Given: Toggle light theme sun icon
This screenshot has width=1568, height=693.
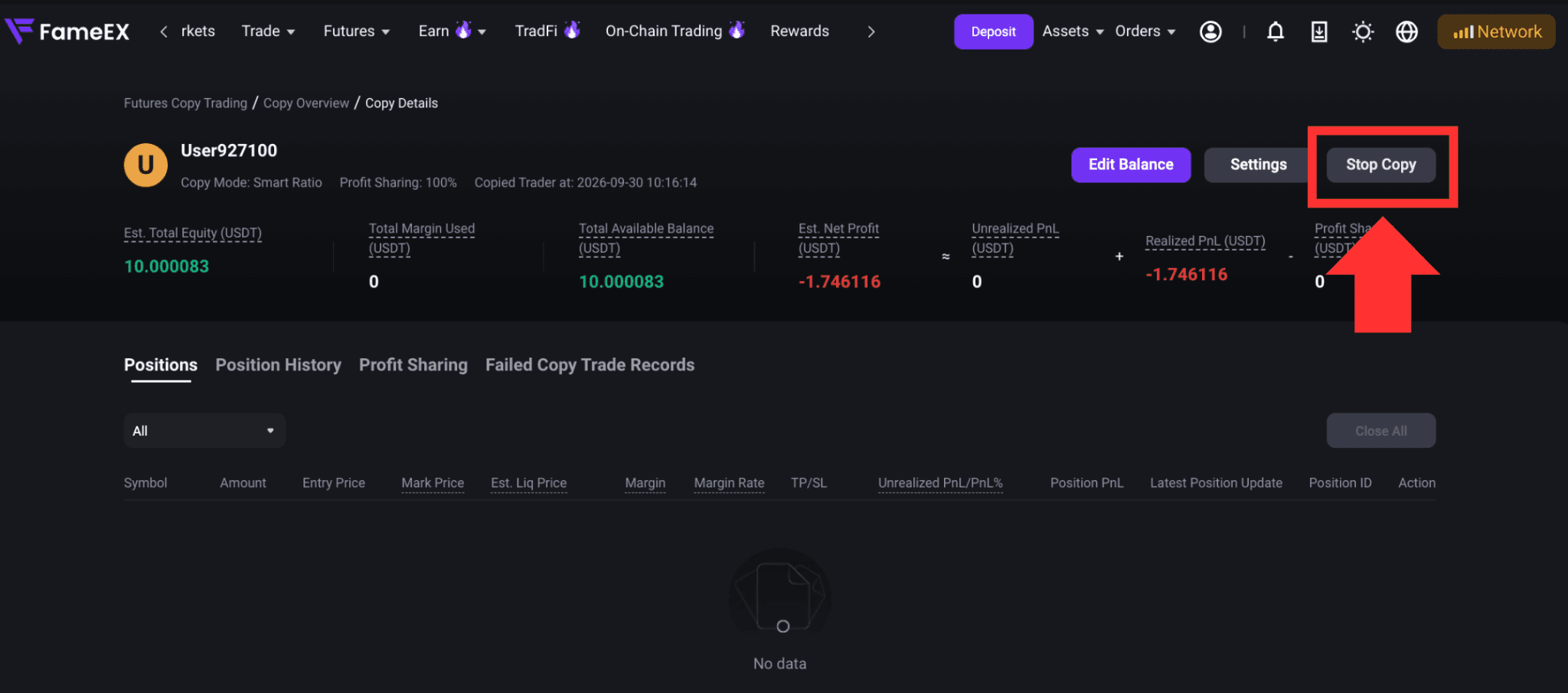Looking at the screenshot, I should click(x=1363, y=31).
